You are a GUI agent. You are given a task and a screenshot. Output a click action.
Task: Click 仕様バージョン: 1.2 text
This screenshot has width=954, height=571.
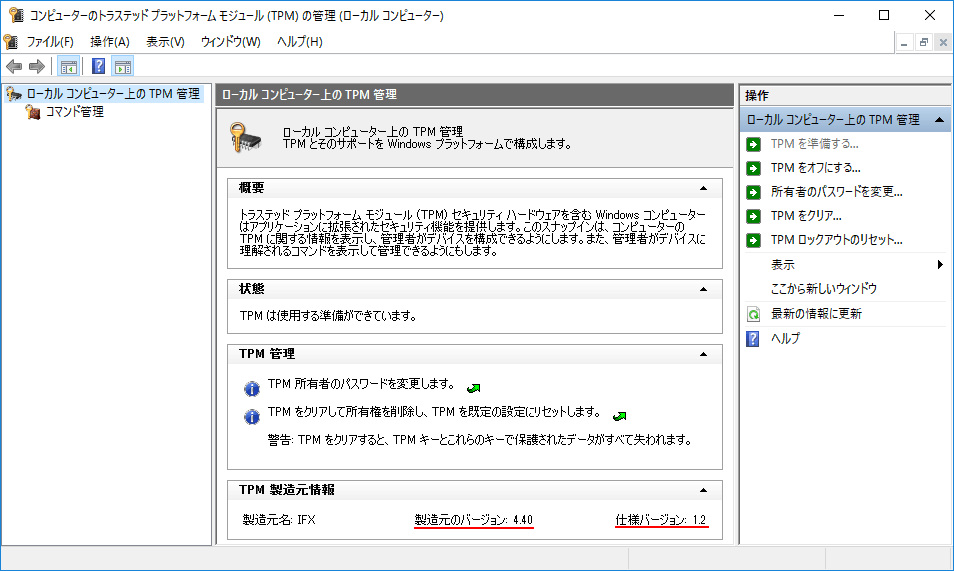661,520
